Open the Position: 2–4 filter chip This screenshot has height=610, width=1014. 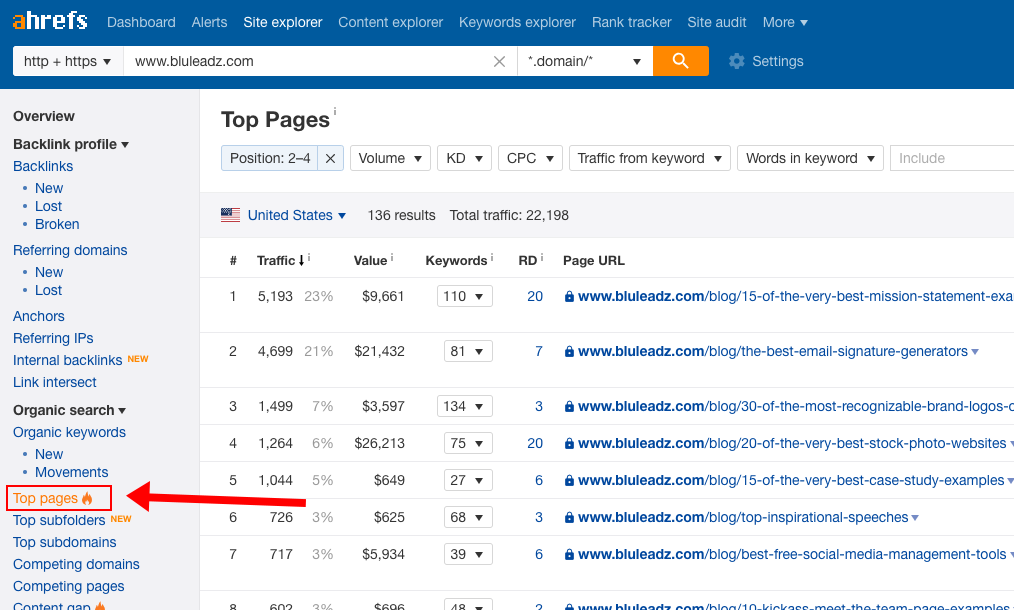(270, 158)
